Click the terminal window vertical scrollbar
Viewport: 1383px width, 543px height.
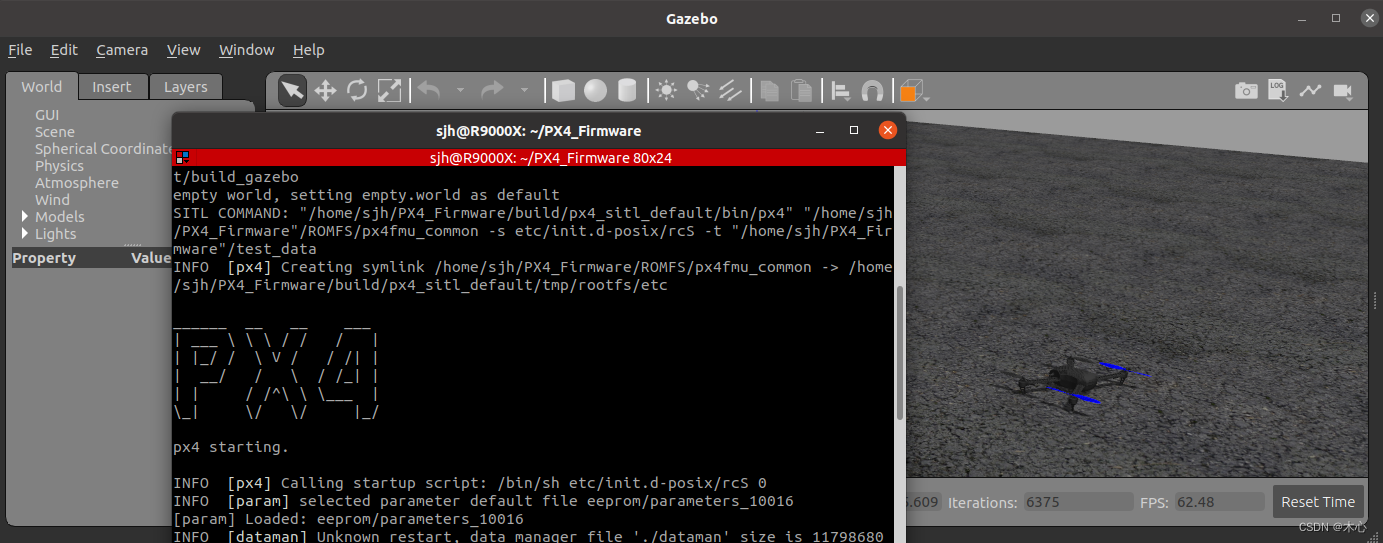coord(900,352)
